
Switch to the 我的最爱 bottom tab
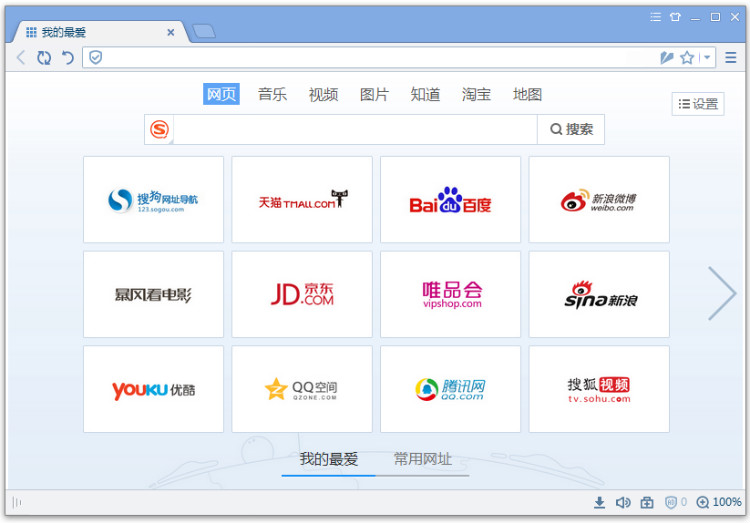coord(329,459)
